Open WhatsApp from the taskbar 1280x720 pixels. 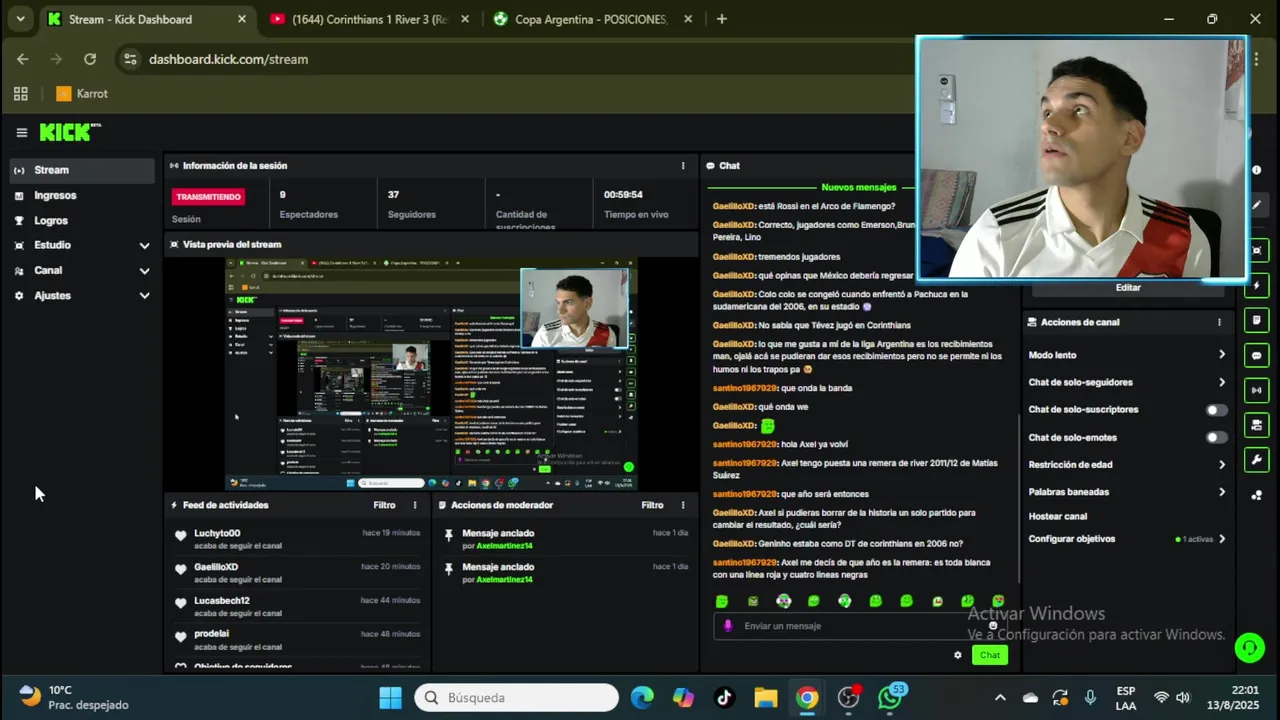pos(890,697)
